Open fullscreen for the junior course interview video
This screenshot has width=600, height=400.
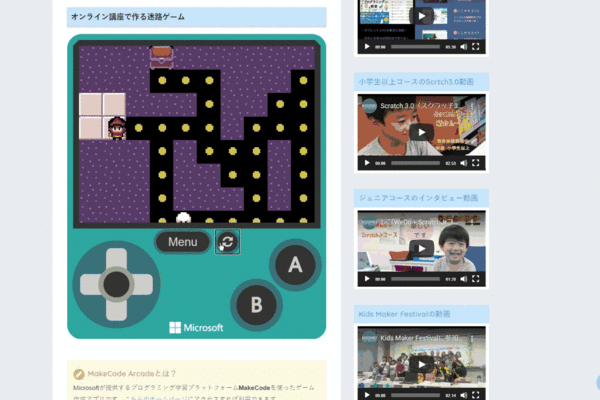pyautogui.click(x=476, y=279)
